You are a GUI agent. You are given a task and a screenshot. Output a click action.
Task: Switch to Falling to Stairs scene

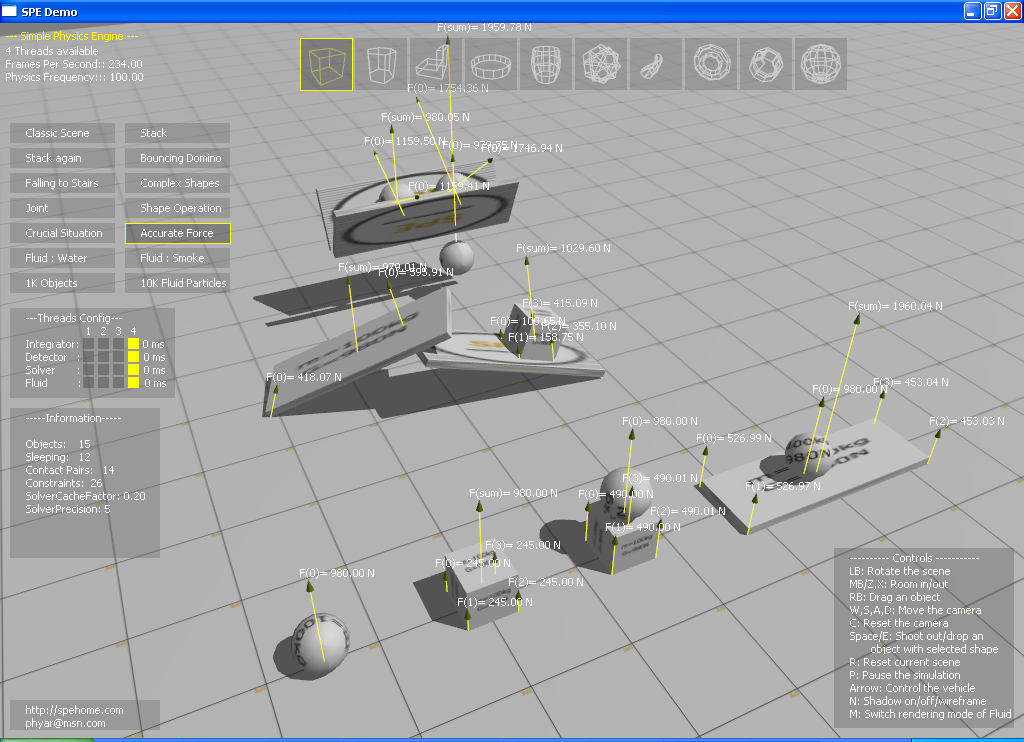tap(62, 183)
